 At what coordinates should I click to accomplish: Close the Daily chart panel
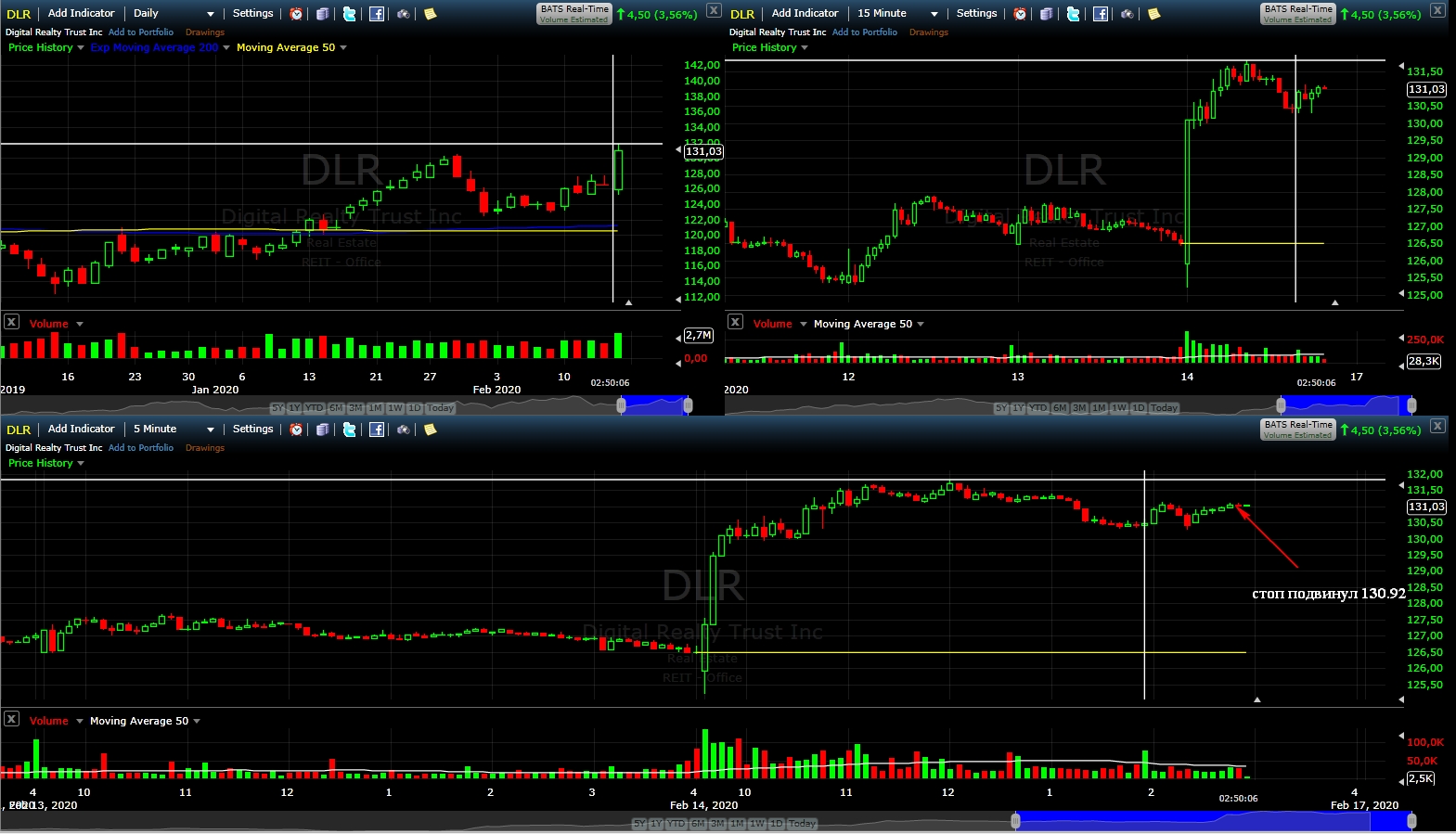coord(714,10)
